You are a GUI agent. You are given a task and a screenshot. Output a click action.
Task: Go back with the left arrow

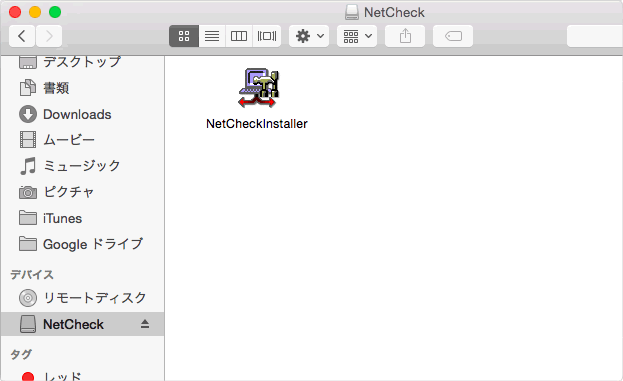pos(22,36)
